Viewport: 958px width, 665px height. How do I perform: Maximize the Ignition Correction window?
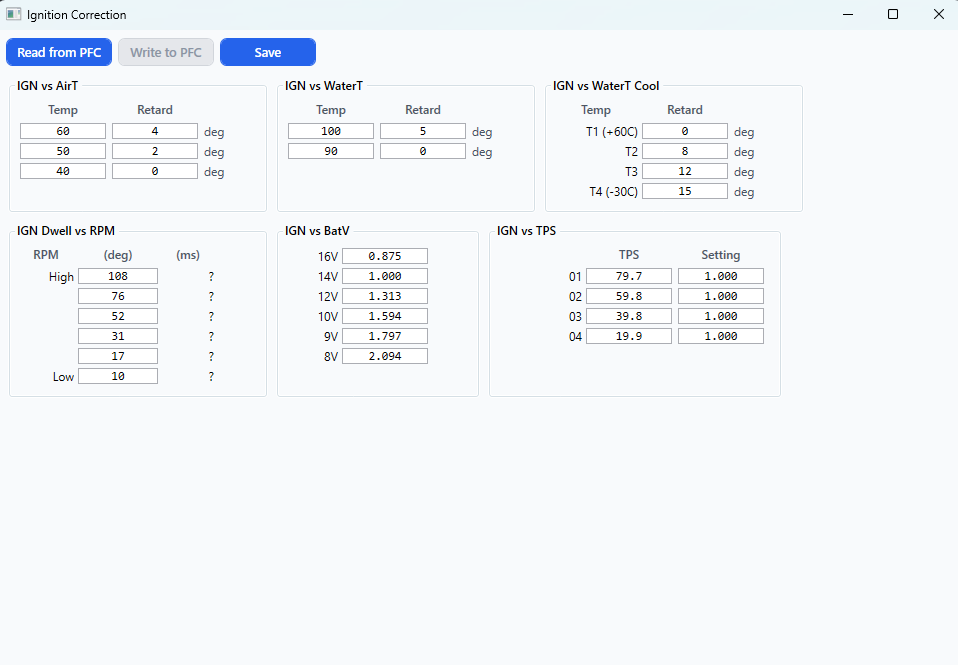click(x=893, y=14)
